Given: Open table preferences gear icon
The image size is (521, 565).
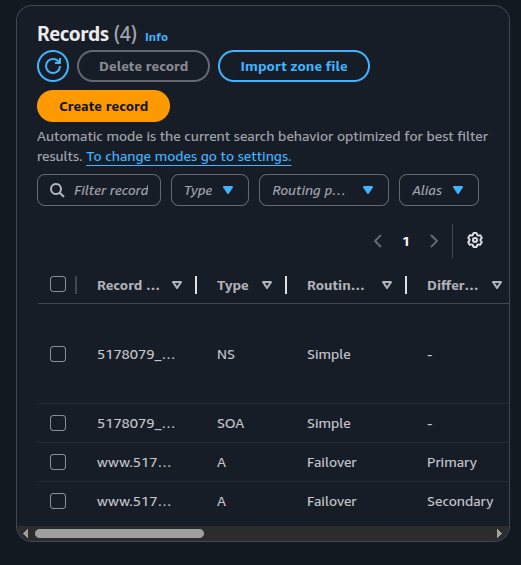Looking at the screenshot, I should 475,240.
